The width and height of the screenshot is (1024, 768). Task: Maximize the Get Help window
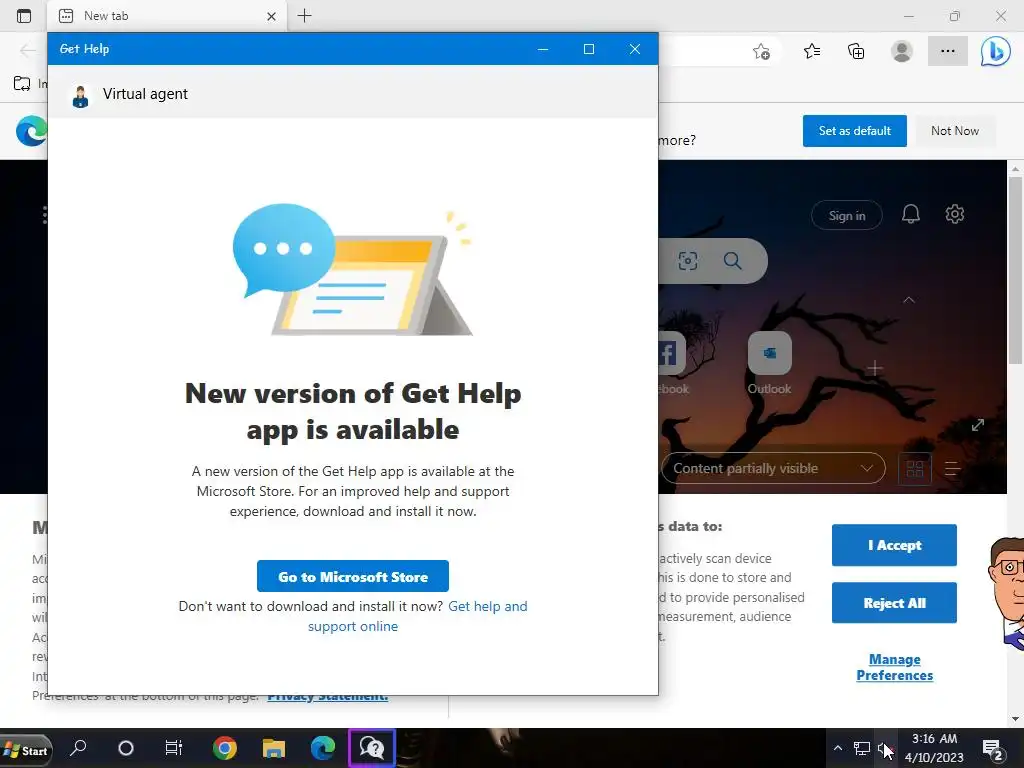pos(588,49)
